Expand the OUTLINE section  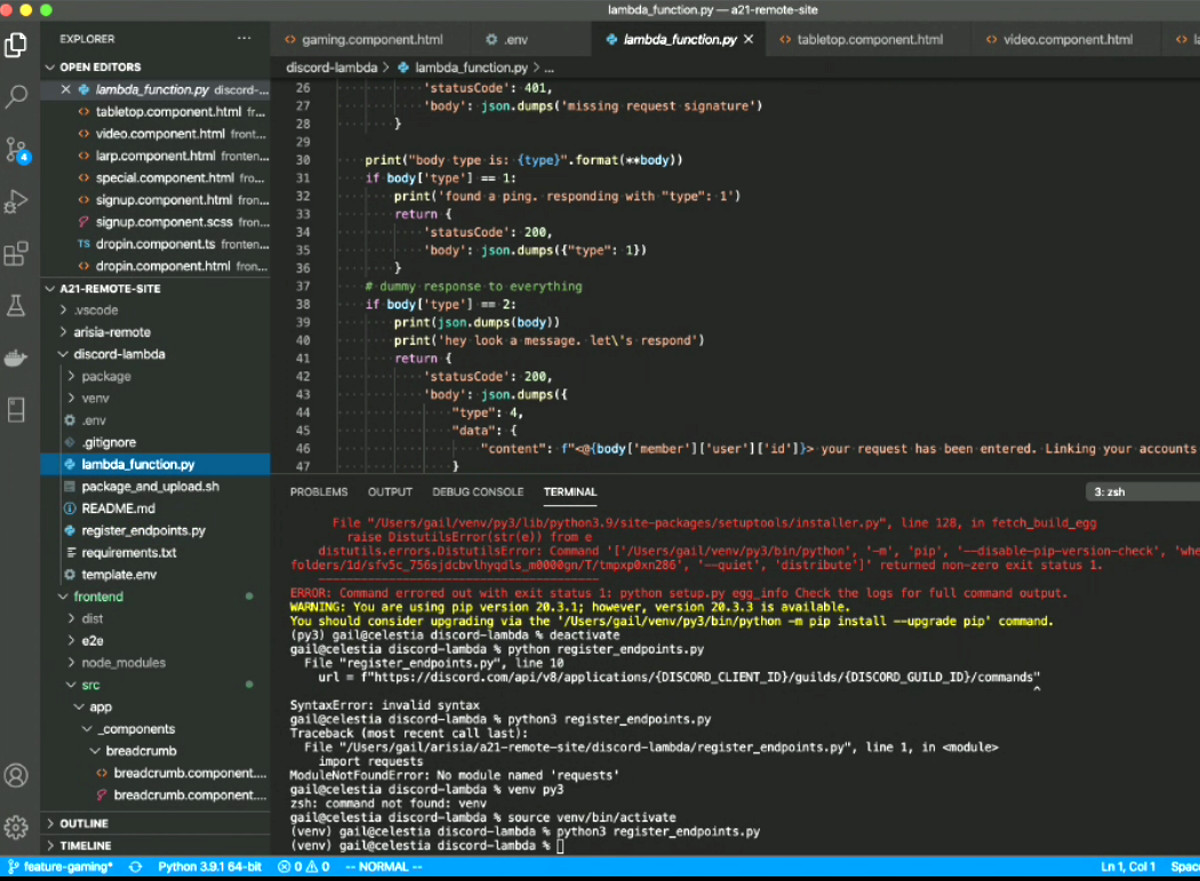tap(84, 824)
